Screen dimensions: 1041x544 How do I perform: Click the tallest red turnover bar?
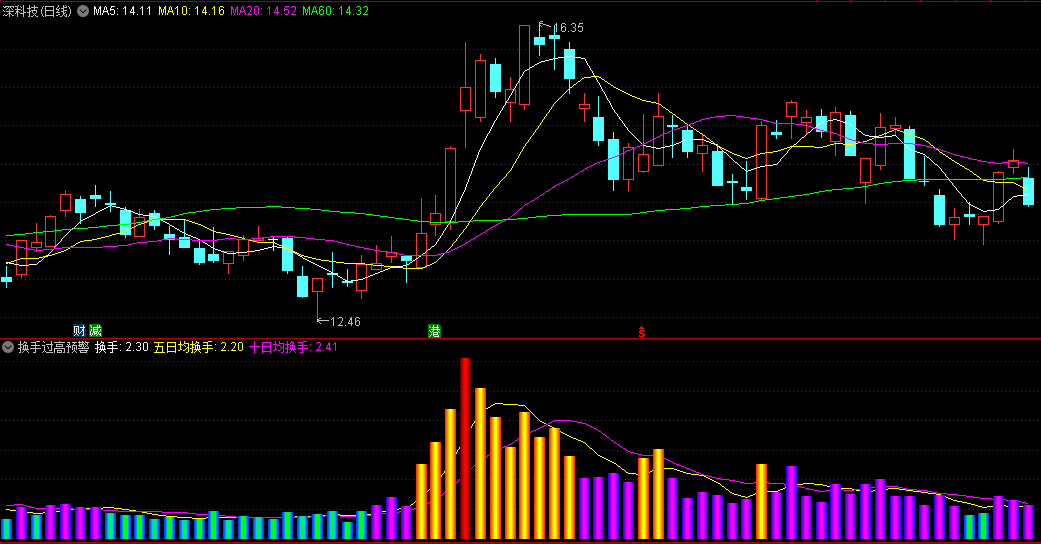click(465, 448)
